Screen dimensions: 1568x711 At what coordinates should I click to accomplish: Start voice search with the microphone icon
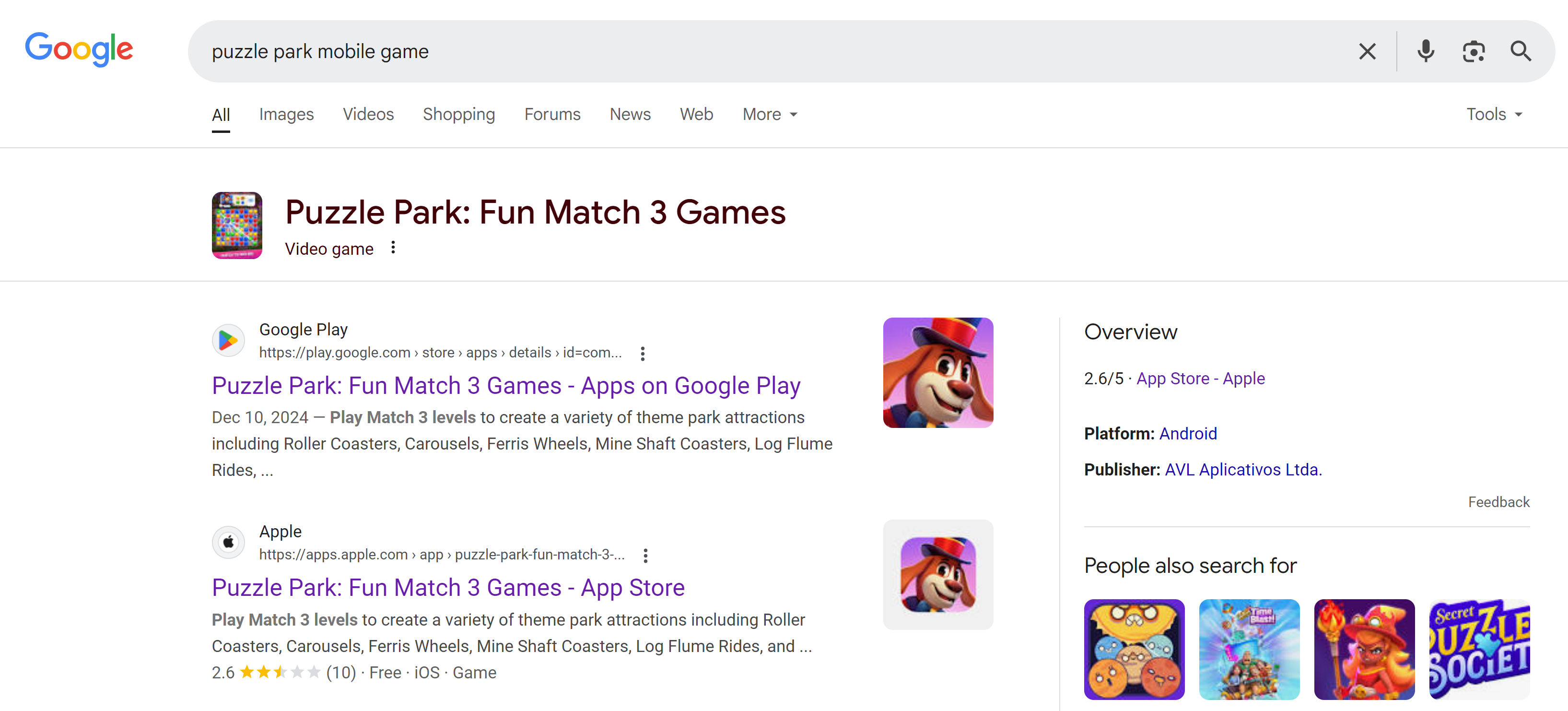[x=1426, y=52]
